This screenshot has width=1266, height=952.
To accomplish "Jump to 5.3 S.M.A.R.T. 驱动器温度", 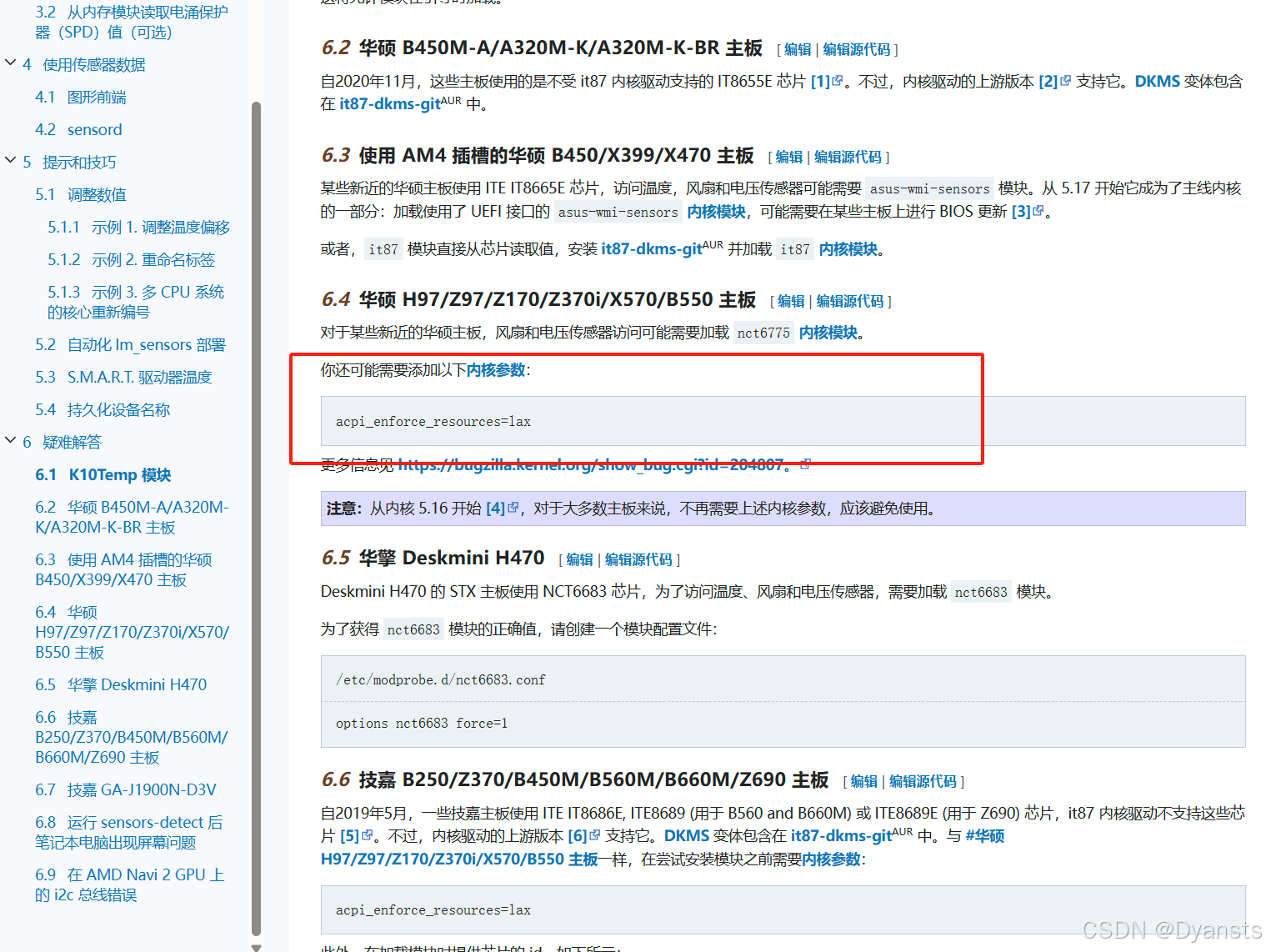I will point(123,378).
